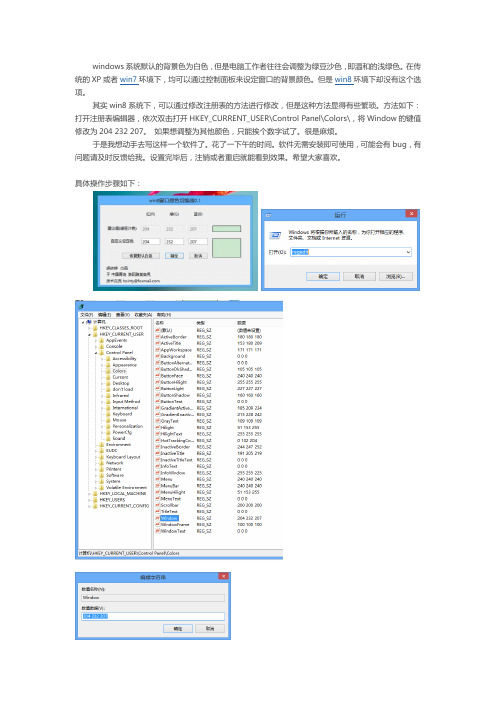Click the custom color red value field 204
The width and height of the screenshot is (496, 702).
pos(150,241)
